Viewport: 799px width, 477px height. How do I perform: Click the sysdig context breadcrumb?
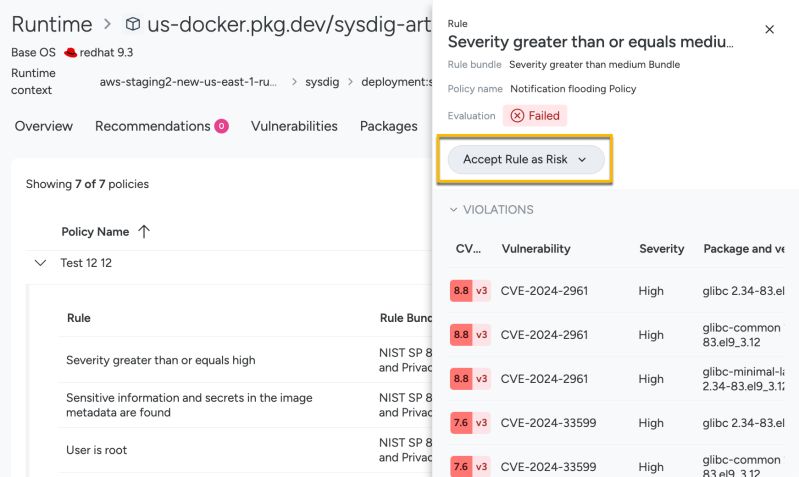tap(322, 82)
